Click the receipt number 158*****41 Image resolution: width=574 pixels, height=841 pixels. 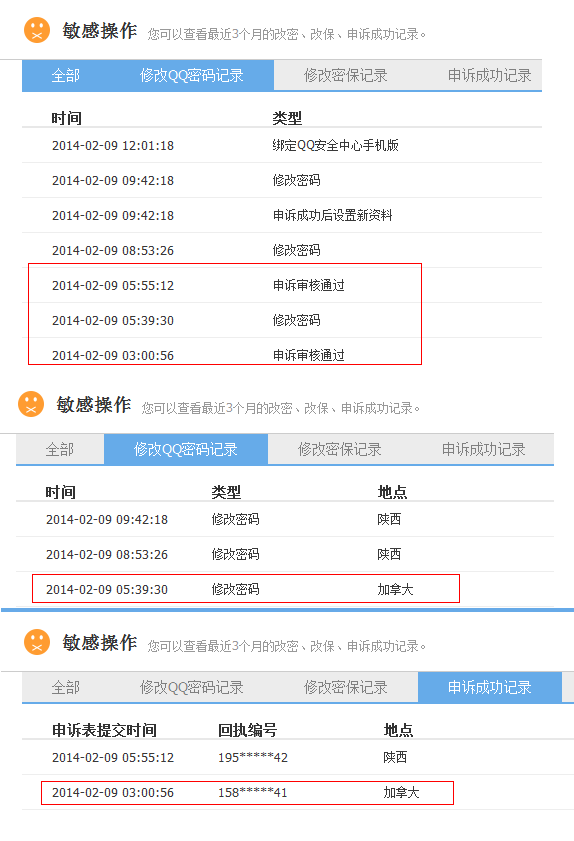(253, 793)
